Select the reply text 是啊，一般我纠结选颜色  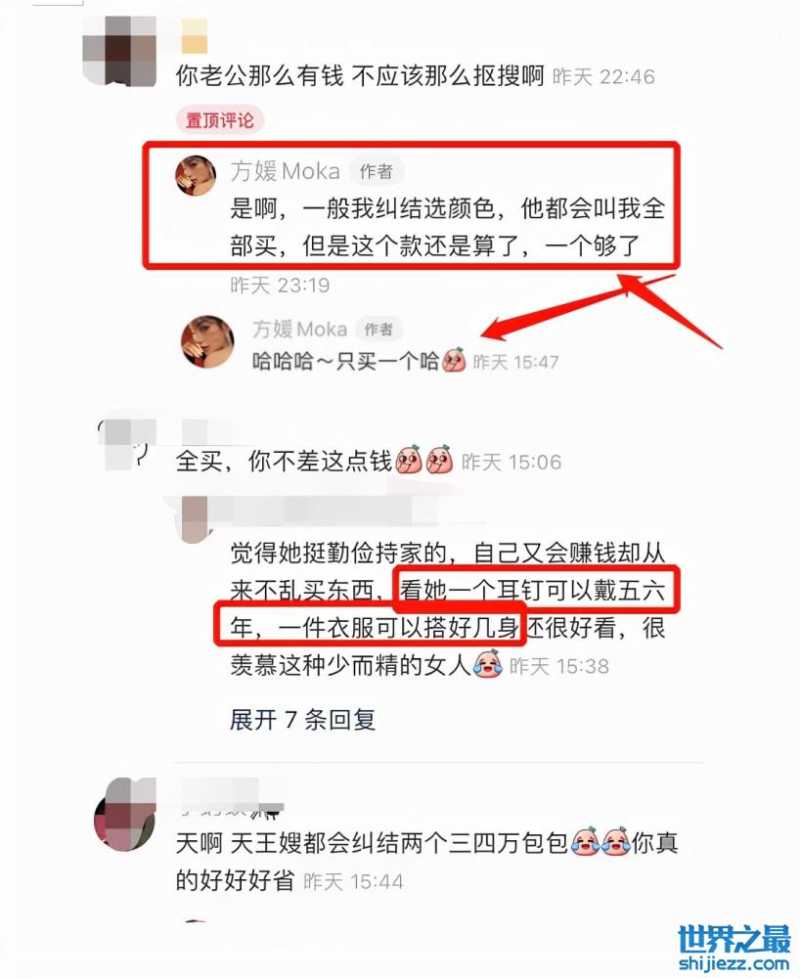[x=448, y=226]
